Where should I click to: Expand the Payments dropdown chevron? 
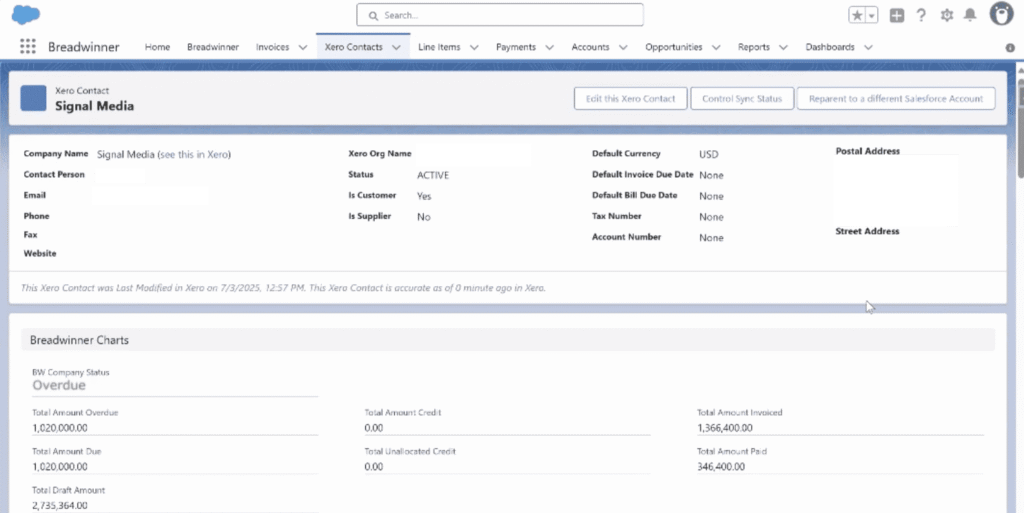click(549, 47)
